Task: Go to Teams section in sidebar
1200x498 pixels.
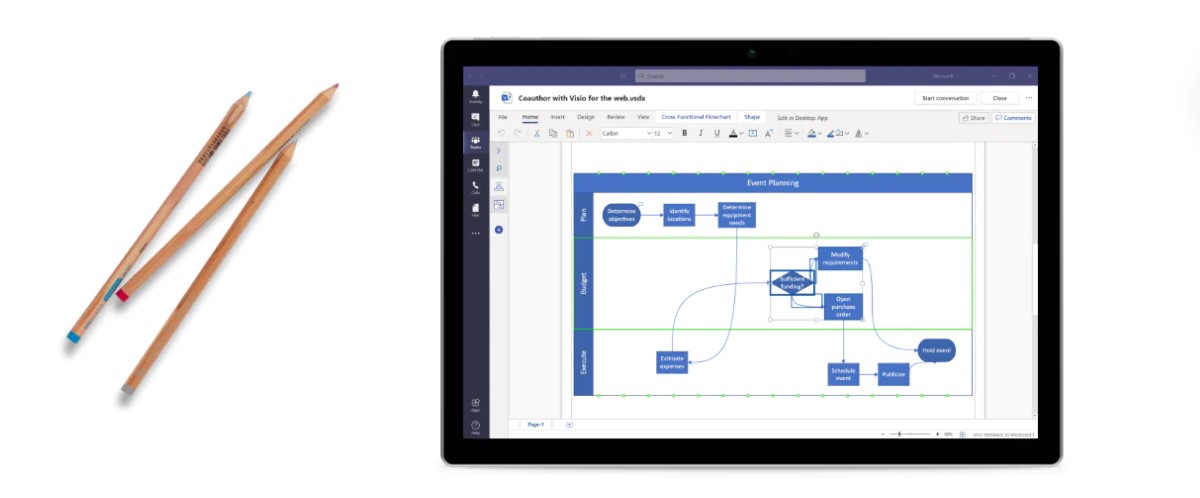Action: pyautogui.click(x=475, y=142)
